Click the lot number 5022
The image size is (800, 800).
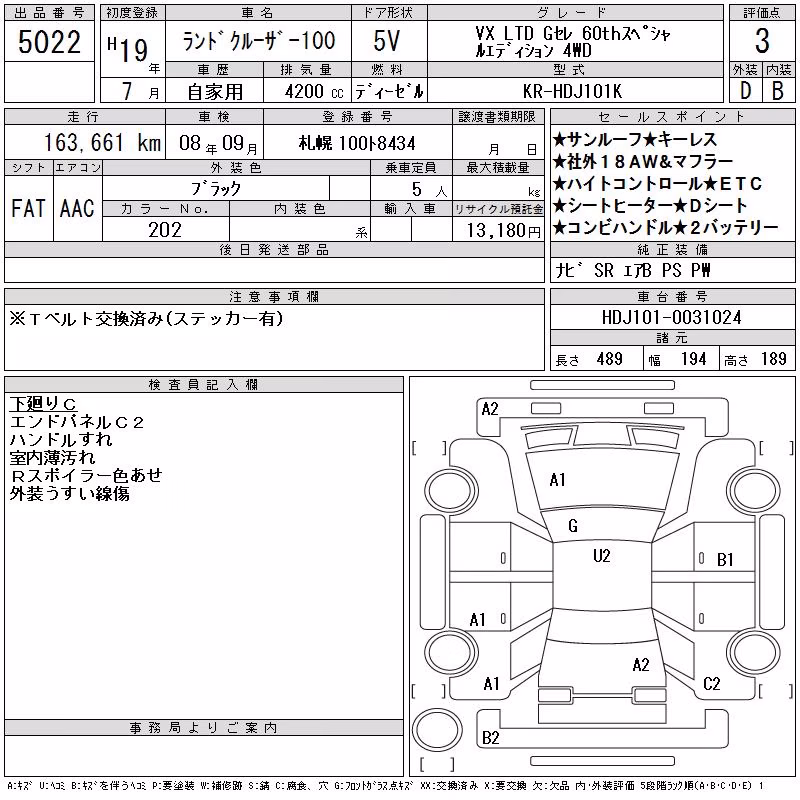49,42
